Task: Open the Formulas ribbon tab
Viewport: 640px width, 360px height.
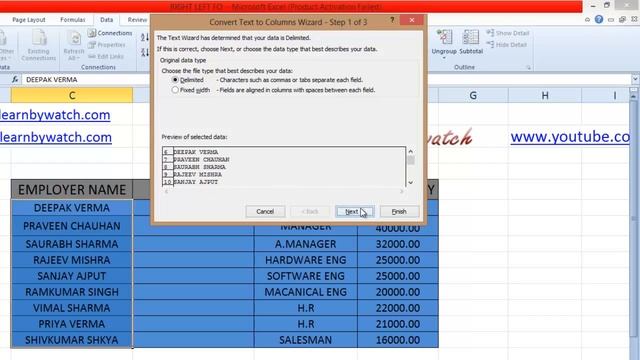Action: (x=73, y=20)
